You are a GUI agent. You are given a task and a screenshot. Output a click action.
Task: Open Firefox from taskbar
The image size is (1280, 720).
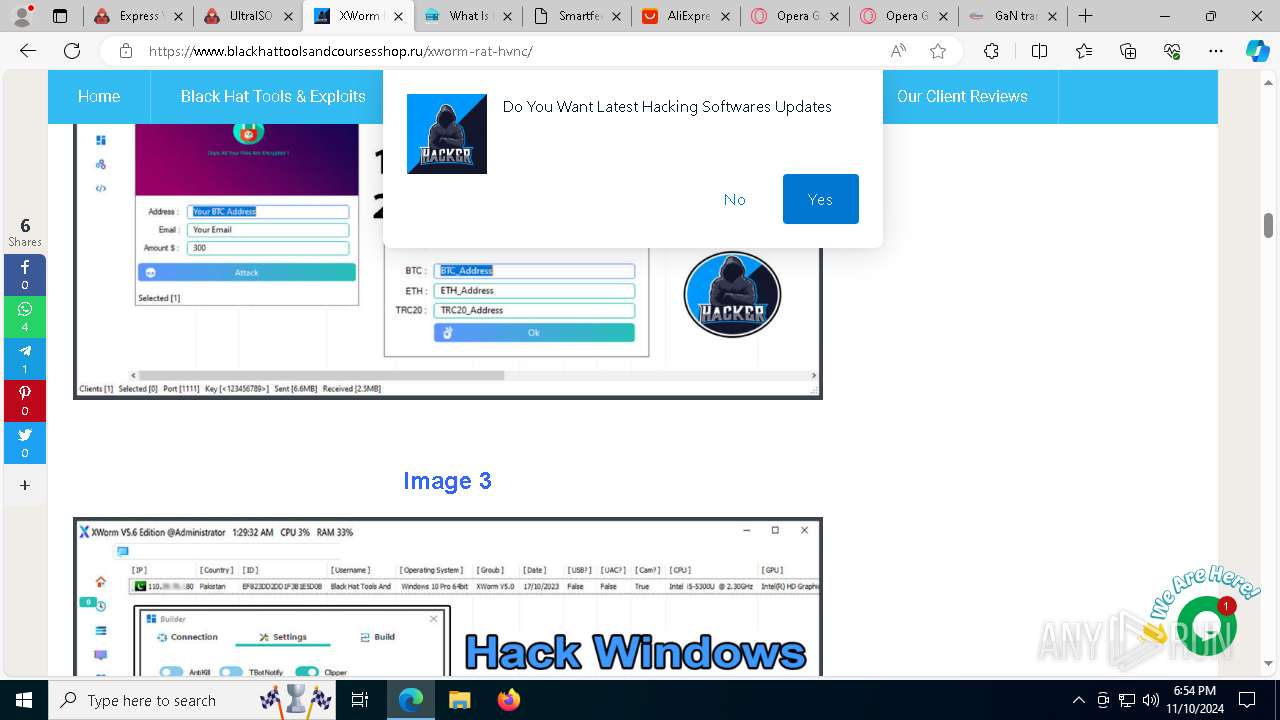(508, 700)
